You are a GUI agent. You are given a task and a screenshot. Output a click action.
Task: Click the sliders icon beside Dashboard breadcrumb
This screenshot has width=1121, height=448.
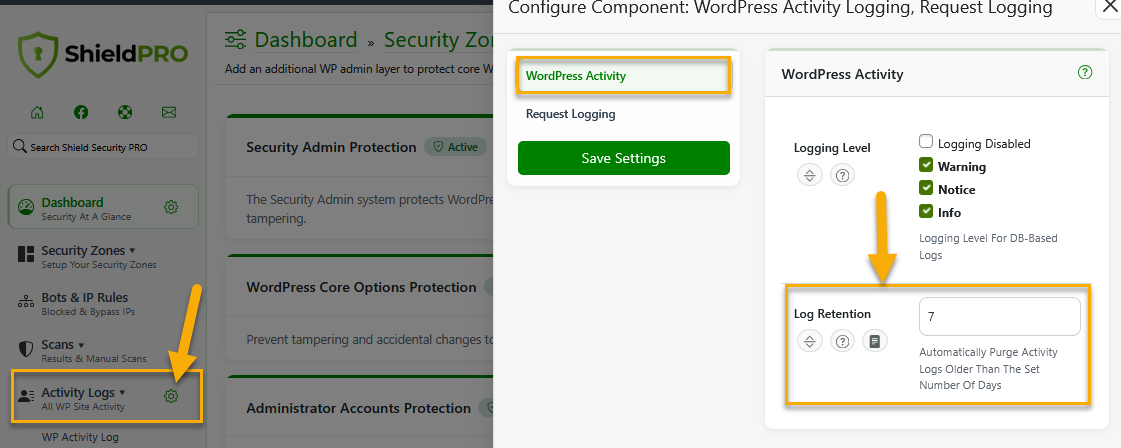point(235,40)
